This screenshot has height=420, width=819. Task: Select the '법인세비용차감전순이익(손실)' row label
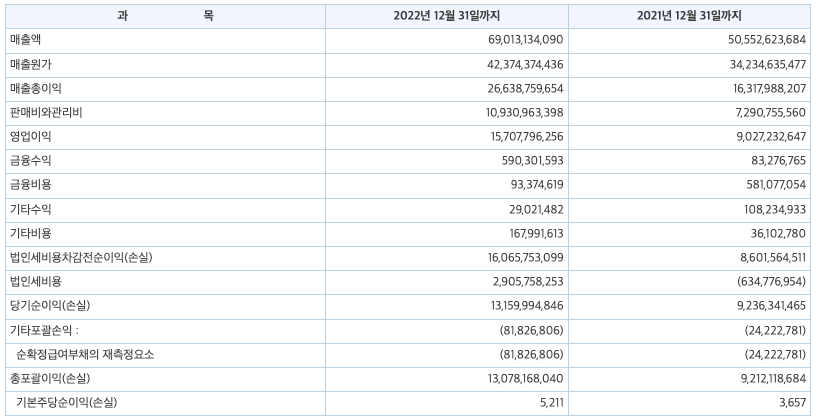coord(81,257)
